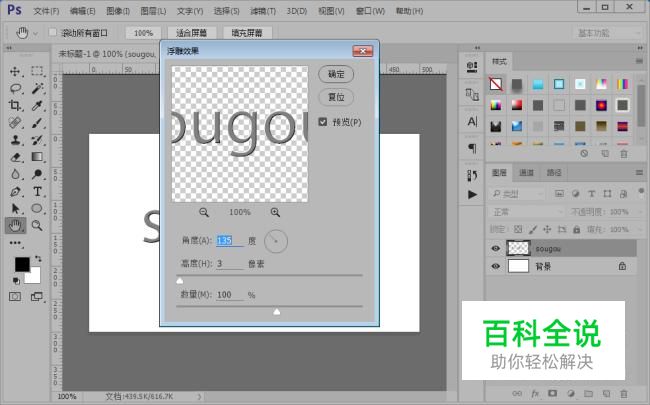Image resolution: width=650 pixels, height=405 pixels.
Task: Create a new layer group
Action: click(x=588, y=393)
